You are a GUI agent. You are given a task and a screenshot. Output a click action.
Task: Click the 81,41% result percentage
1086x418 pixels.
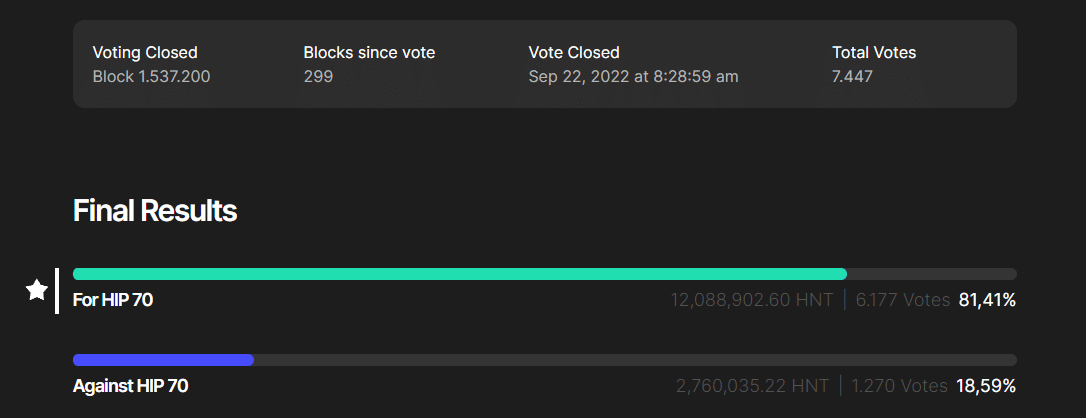tap(987, 299)
